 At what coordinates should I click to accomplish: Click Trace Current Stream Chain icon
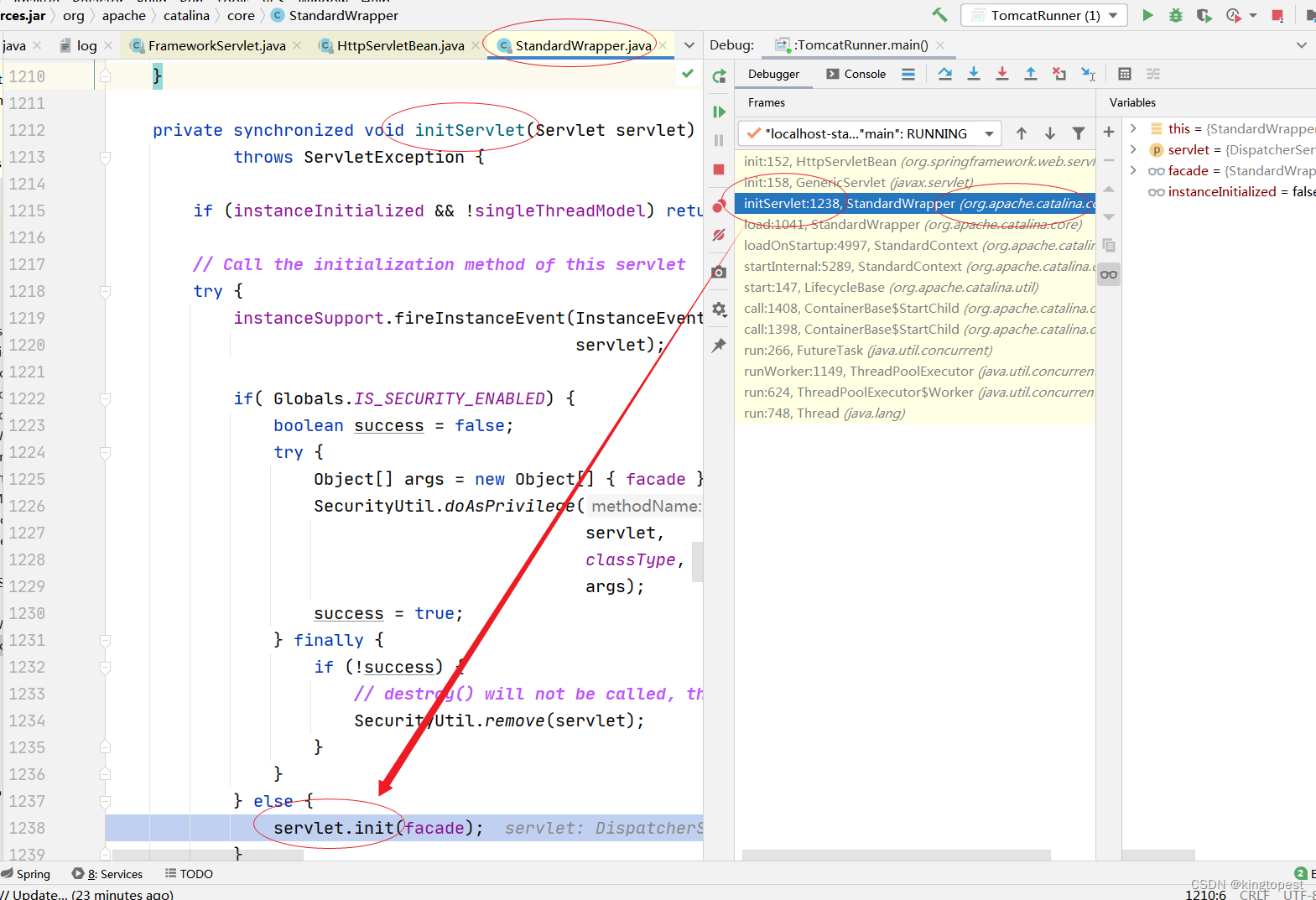(1153, 74)
